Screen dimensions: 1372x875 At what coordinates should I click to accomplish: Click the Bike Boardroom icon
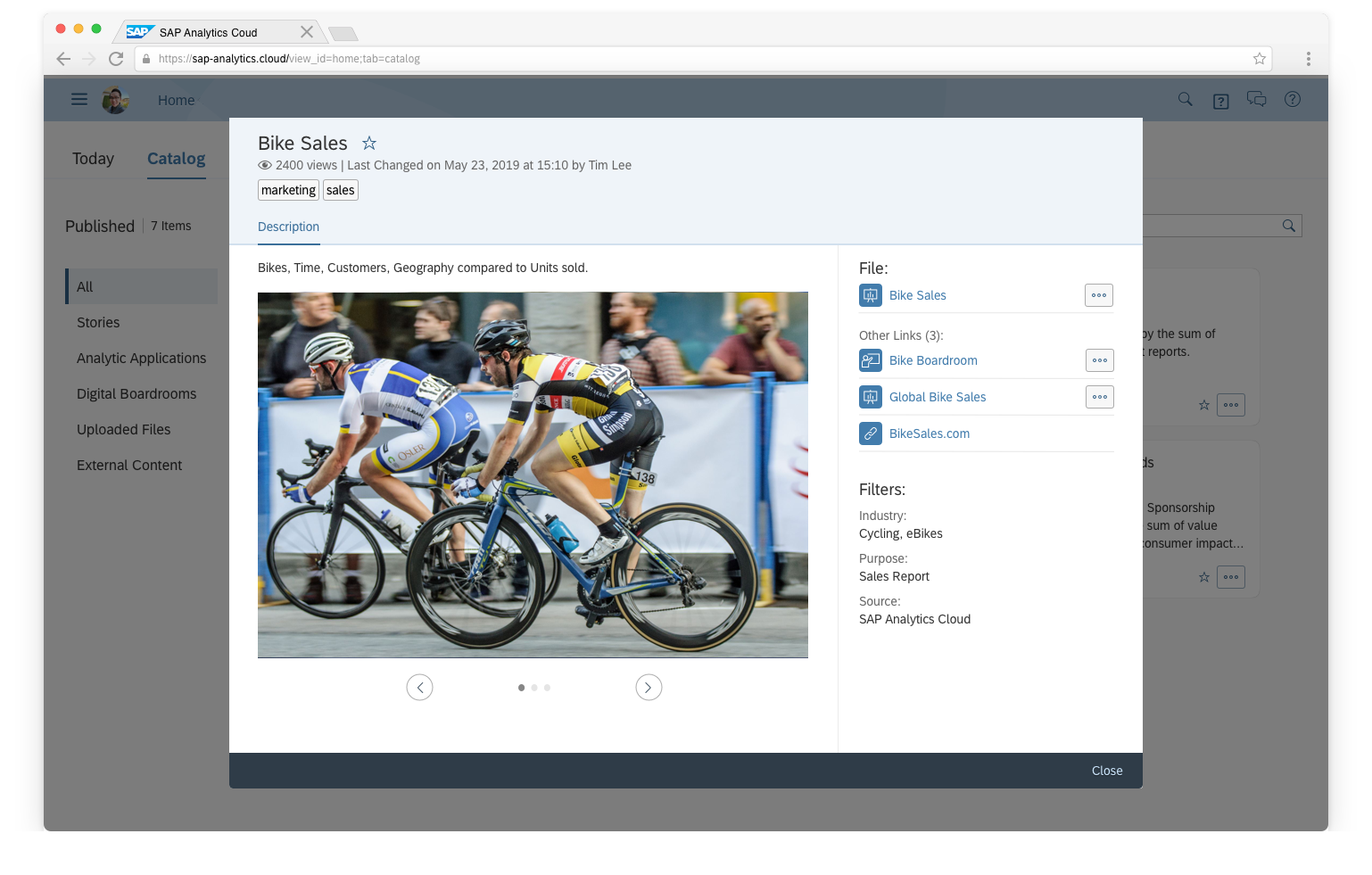pyautogui.click(x=871, y=360)
